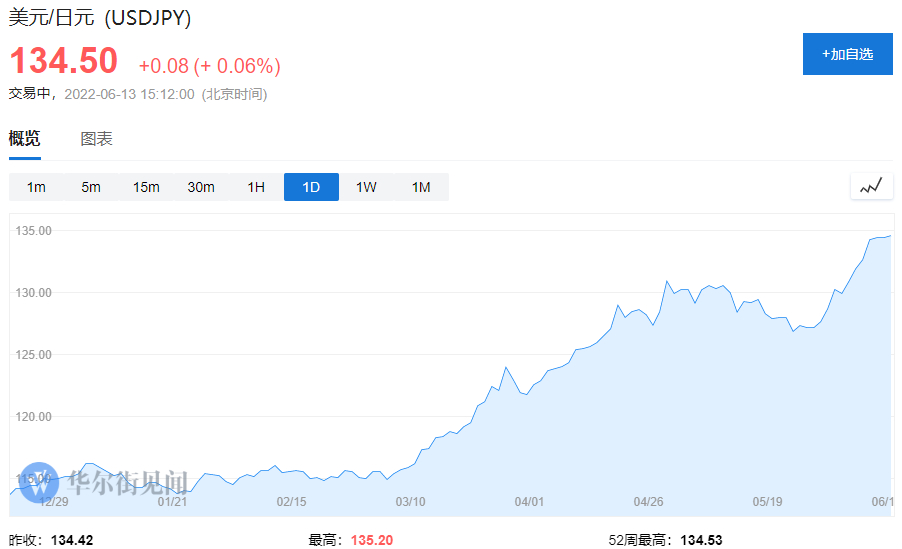Click the 2022-06-13 15:12:00 timestamp
This screenshot has height=549, width=902.
(x=129, y=94)
